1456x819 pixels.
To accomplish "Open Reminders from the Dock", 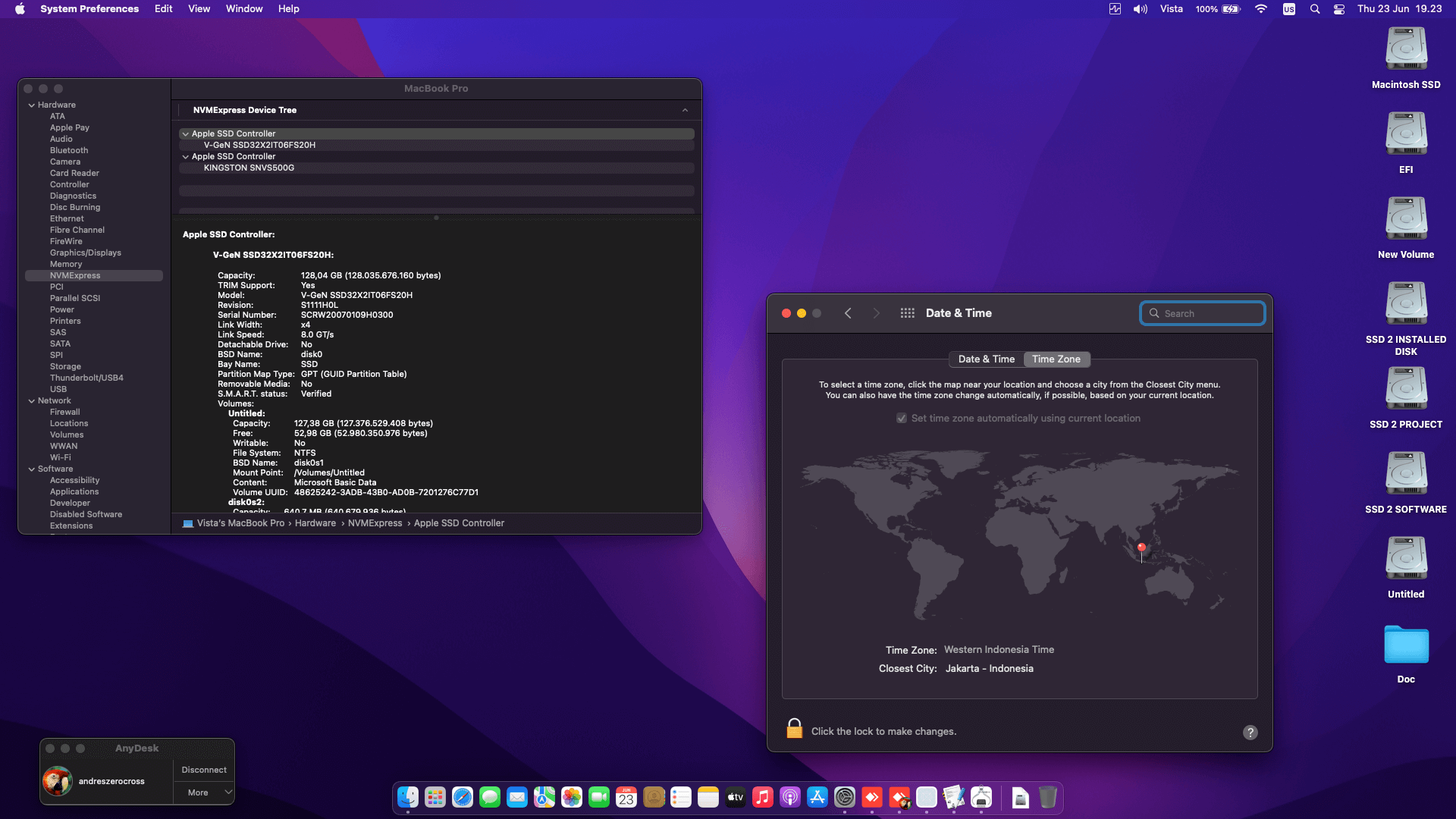I will 681,797.
